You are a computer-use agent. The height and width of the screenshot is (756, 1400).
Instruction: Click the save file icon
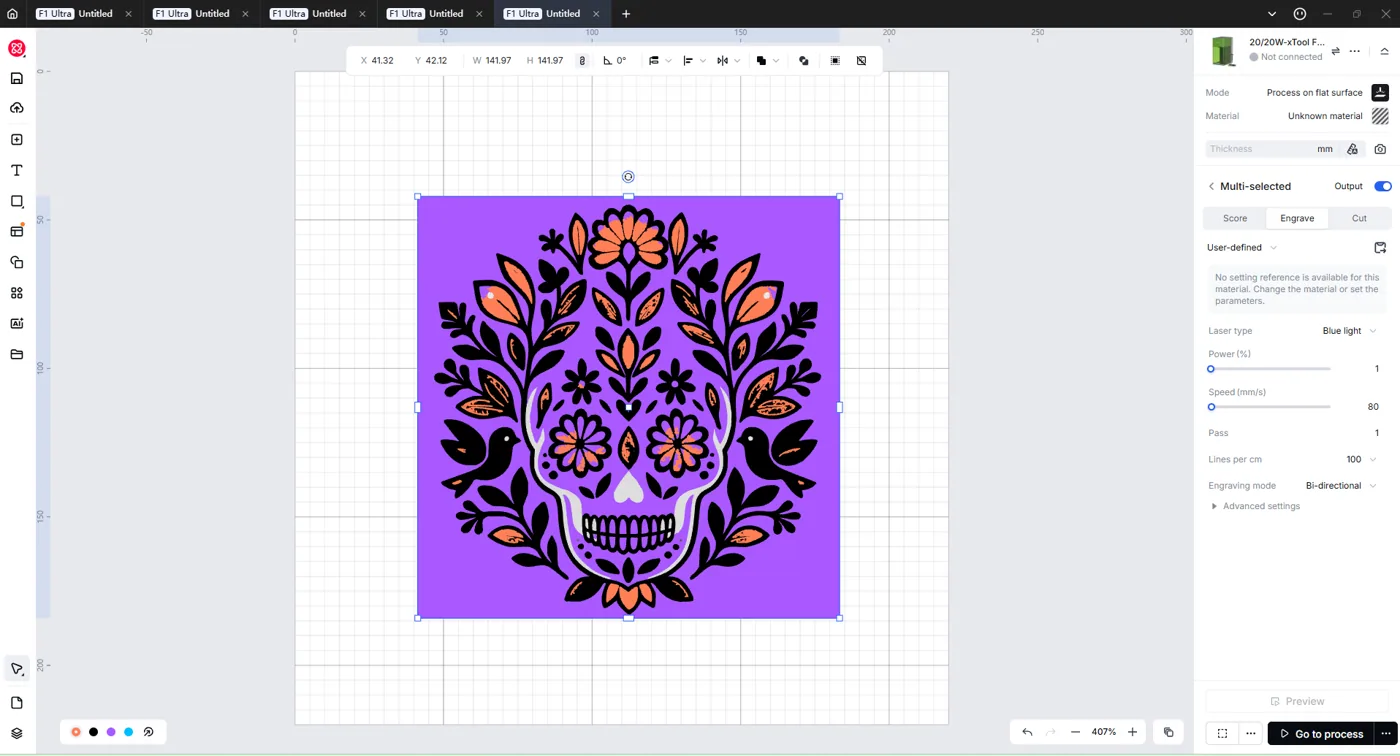pos(16,78)
